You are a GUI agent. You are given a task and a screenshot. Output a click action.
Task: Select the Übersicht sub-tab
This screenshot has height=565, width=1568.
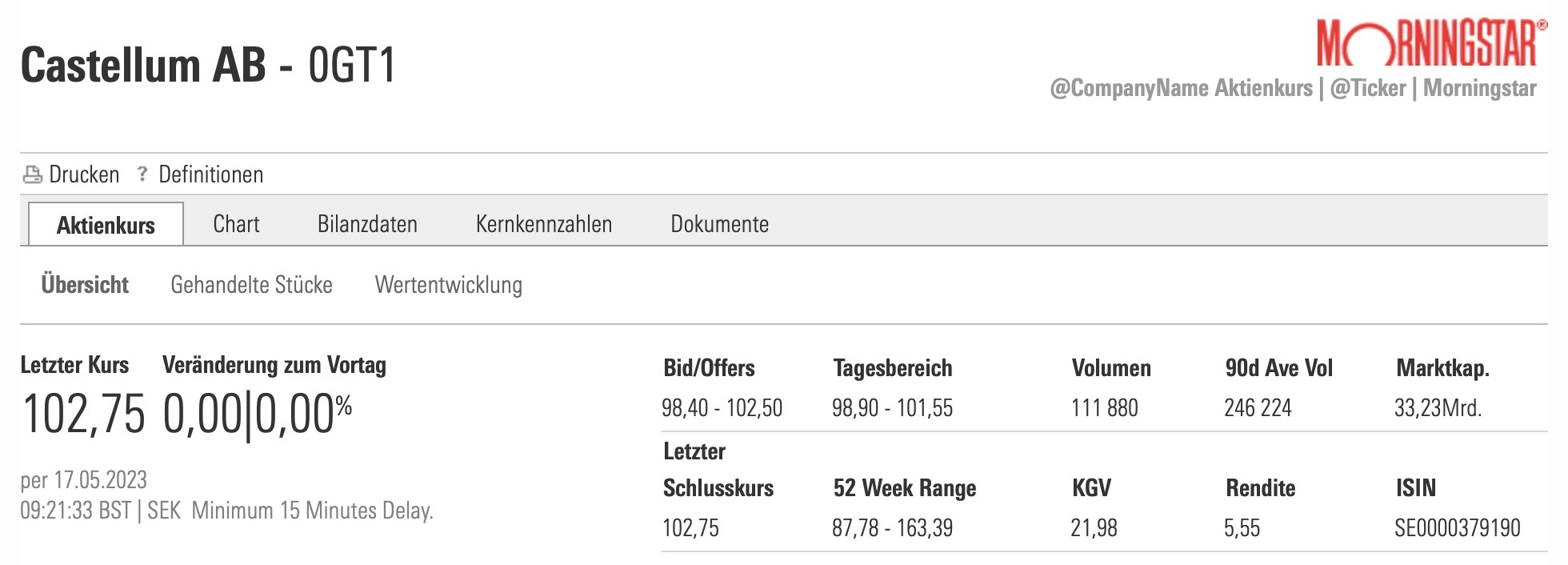click(85, 285)
